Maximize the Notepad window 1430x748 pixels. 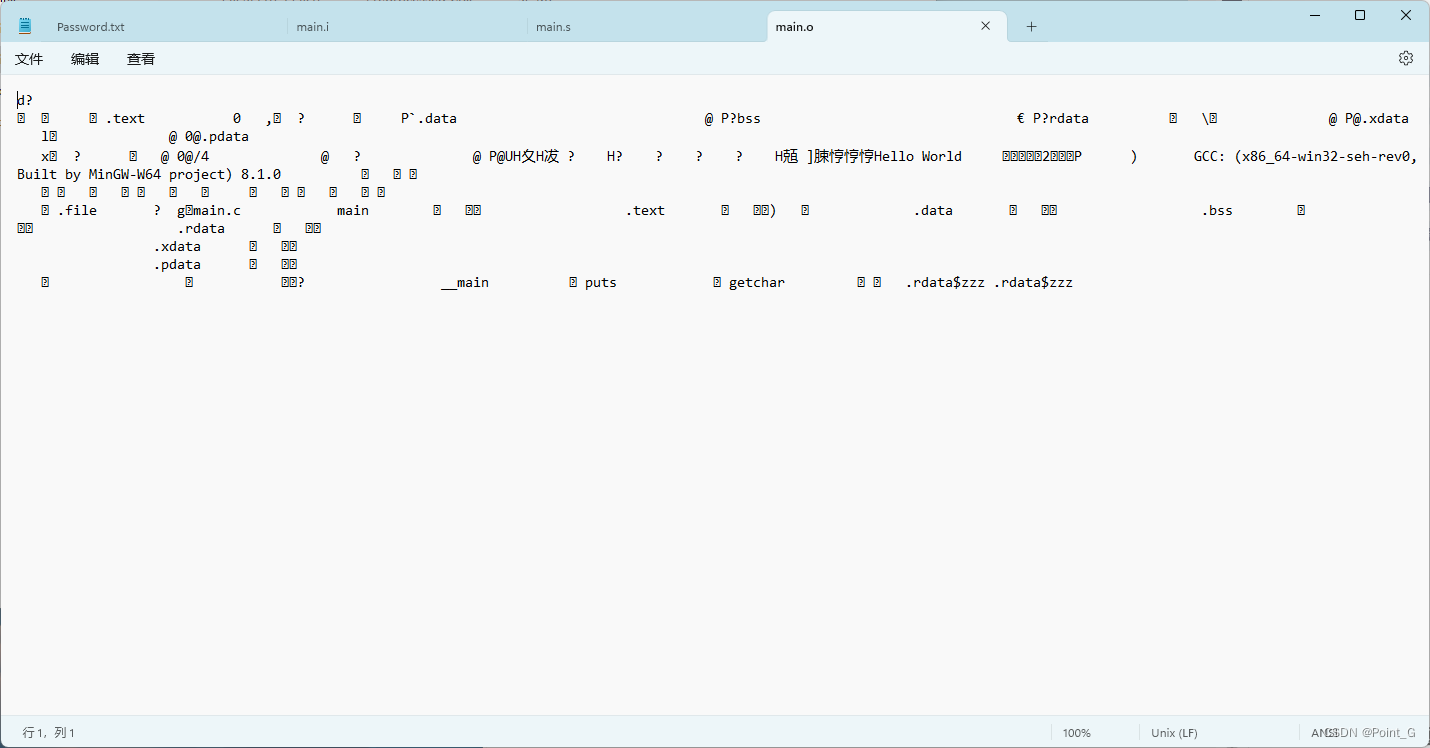tap(1360, 15)
